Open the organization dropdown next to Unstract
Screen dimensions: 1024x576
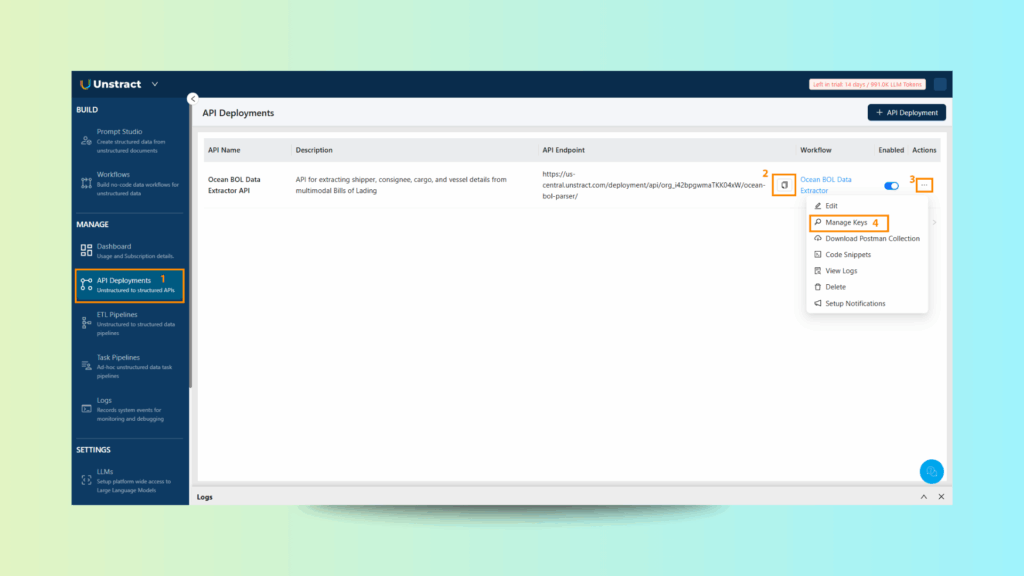click(155, 84)
